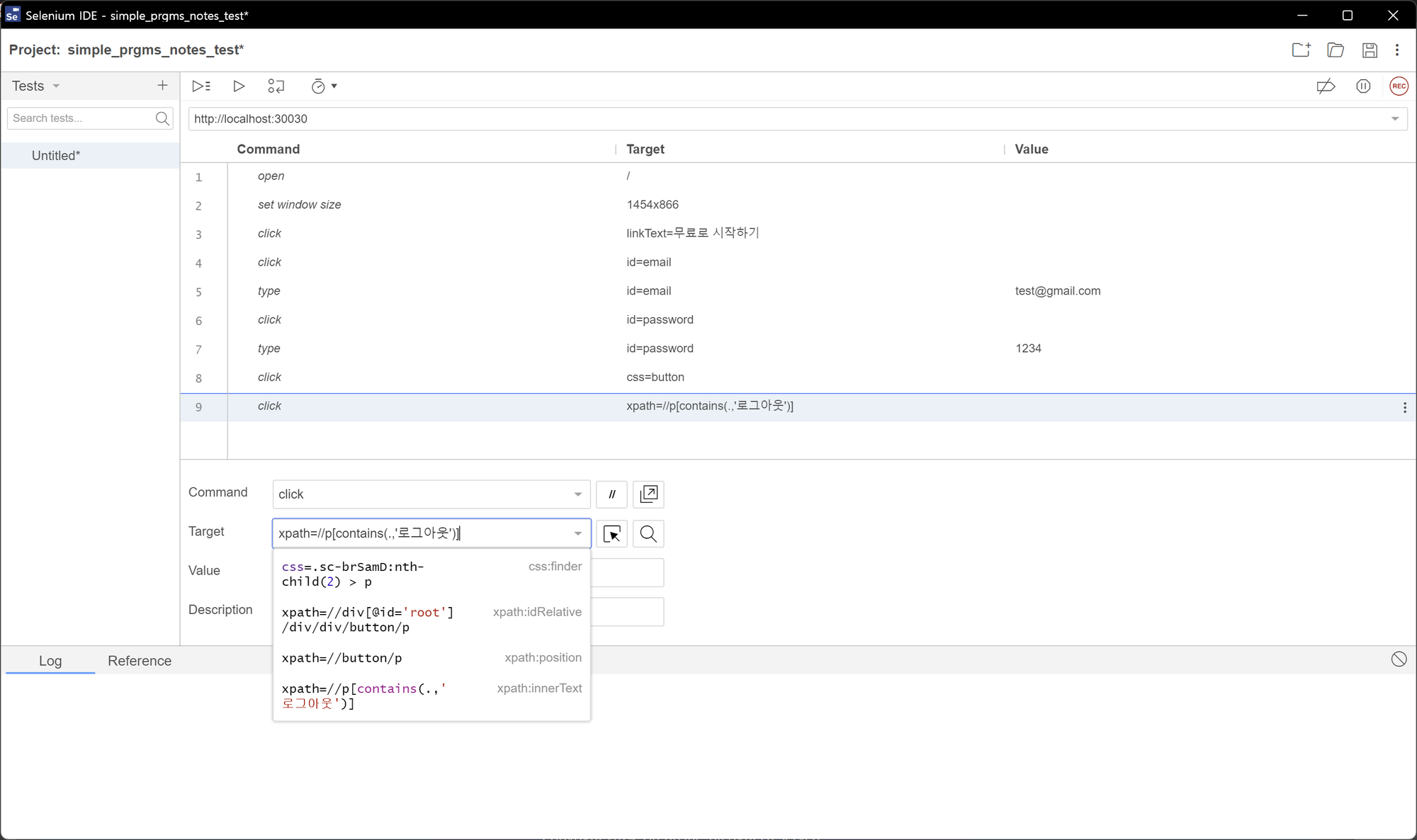1417x840 pixels.
Task: Start recording with REC button
Action: (x=1399, y=86)
